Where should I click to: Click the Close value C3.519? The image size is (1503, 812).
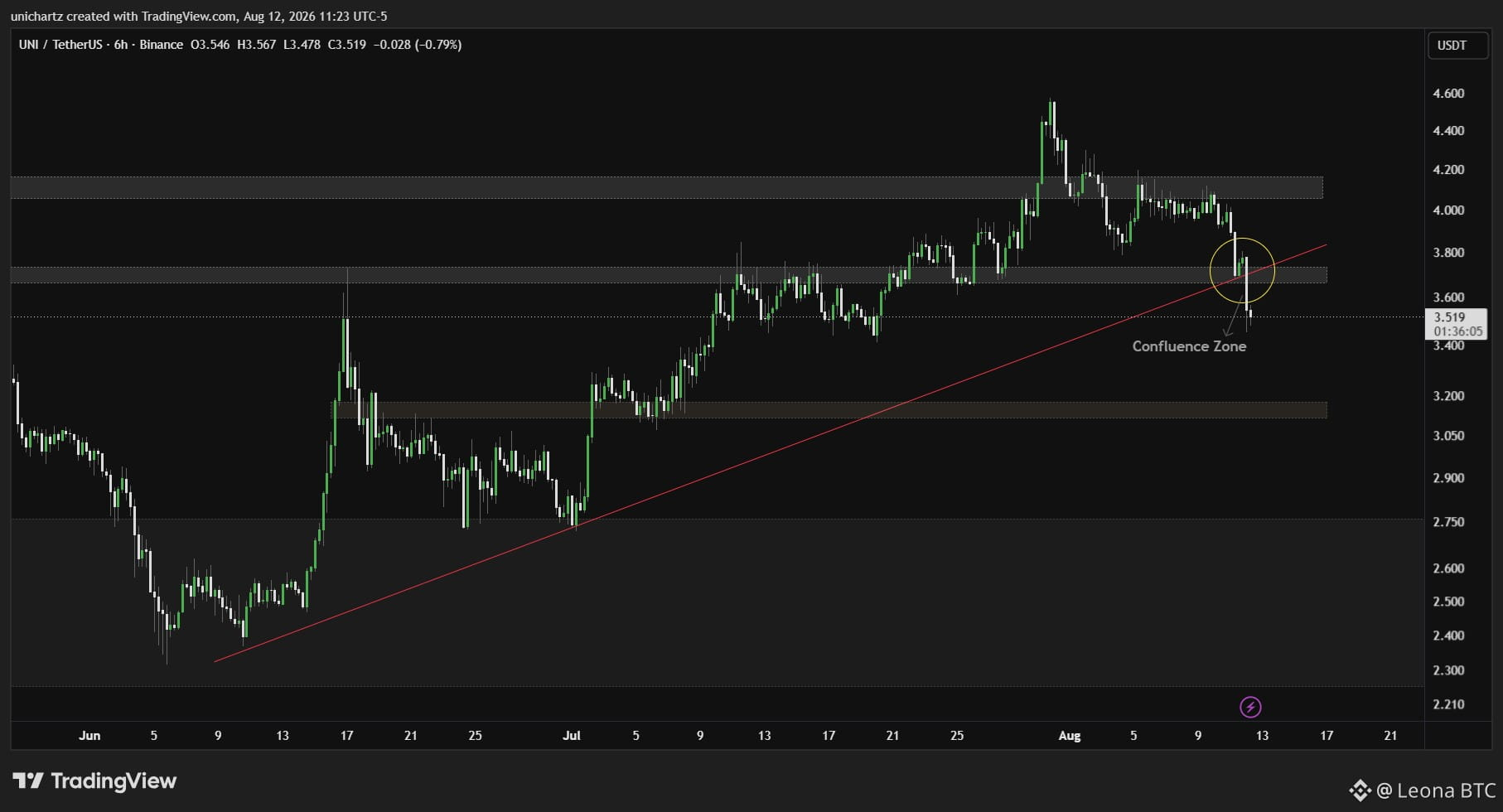click(347, 45)
